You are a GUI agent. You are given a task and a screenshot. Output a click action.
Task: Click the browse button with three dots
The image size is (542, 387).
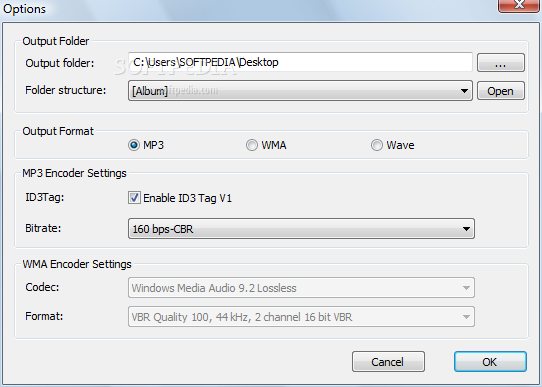click(501, 63)
